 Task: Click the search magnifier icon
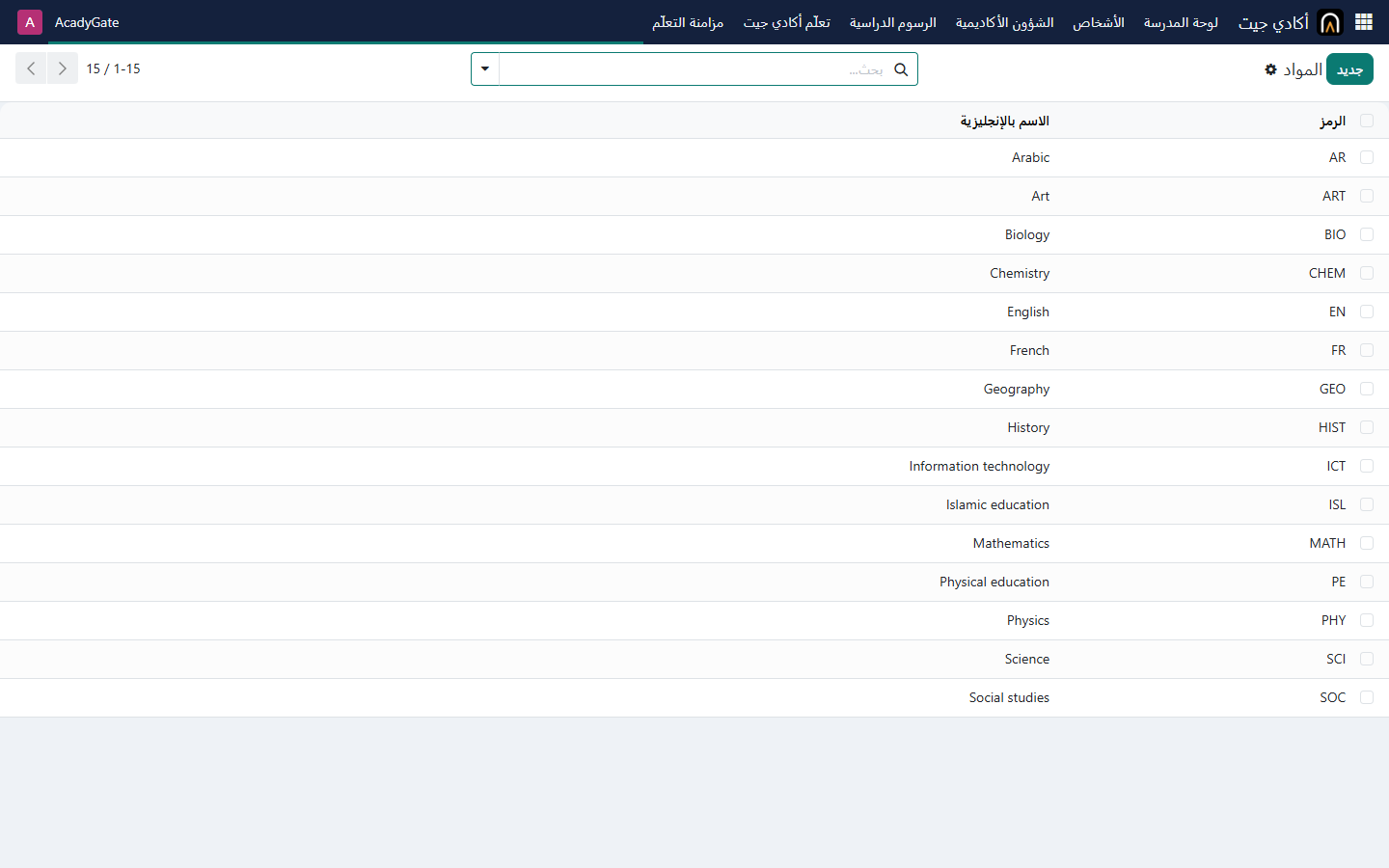click(x=901, y=69)
